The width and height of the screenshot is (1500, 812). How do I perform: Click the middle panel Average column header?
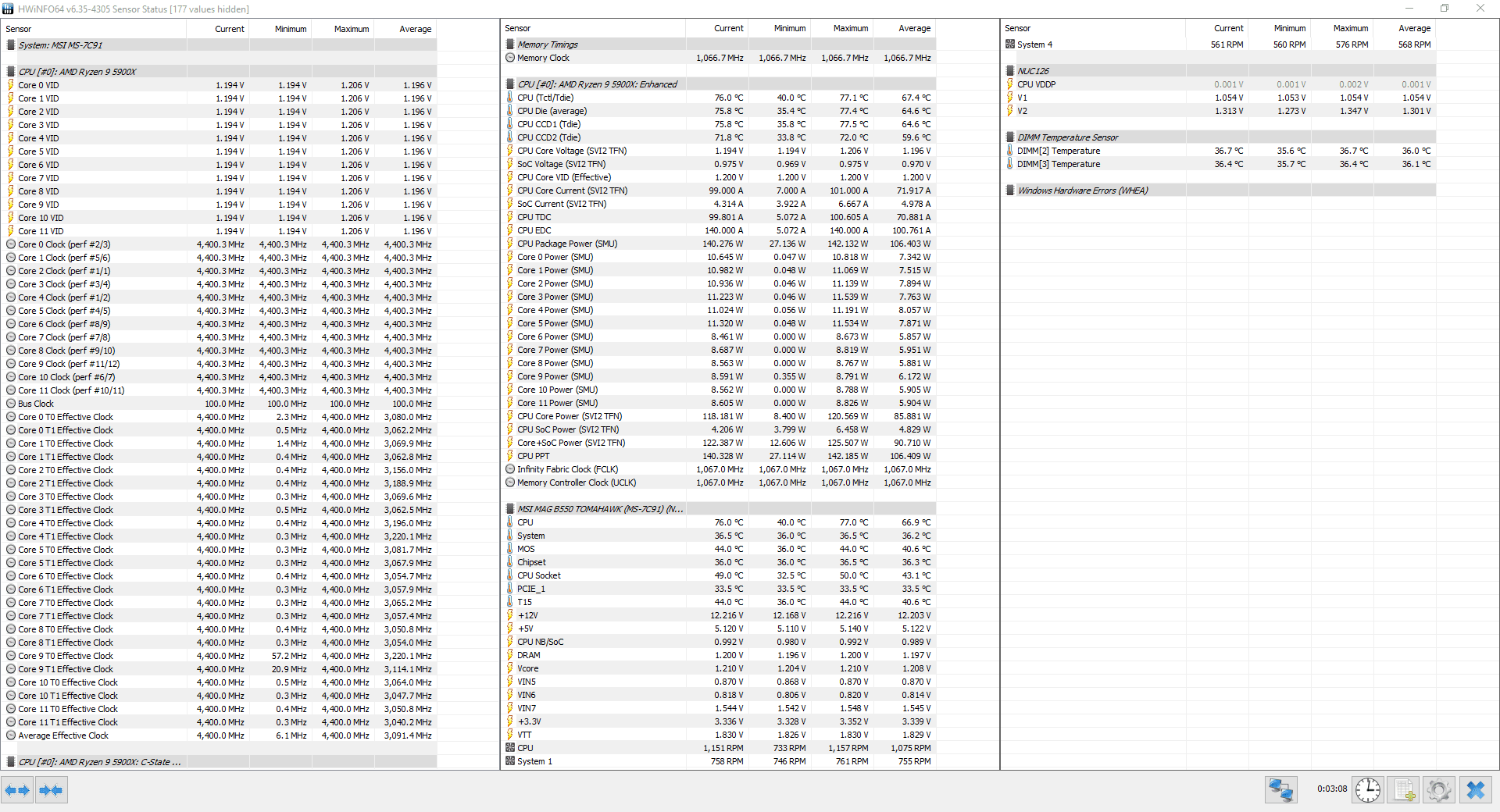pyautogui.click(x=904, y=28)
